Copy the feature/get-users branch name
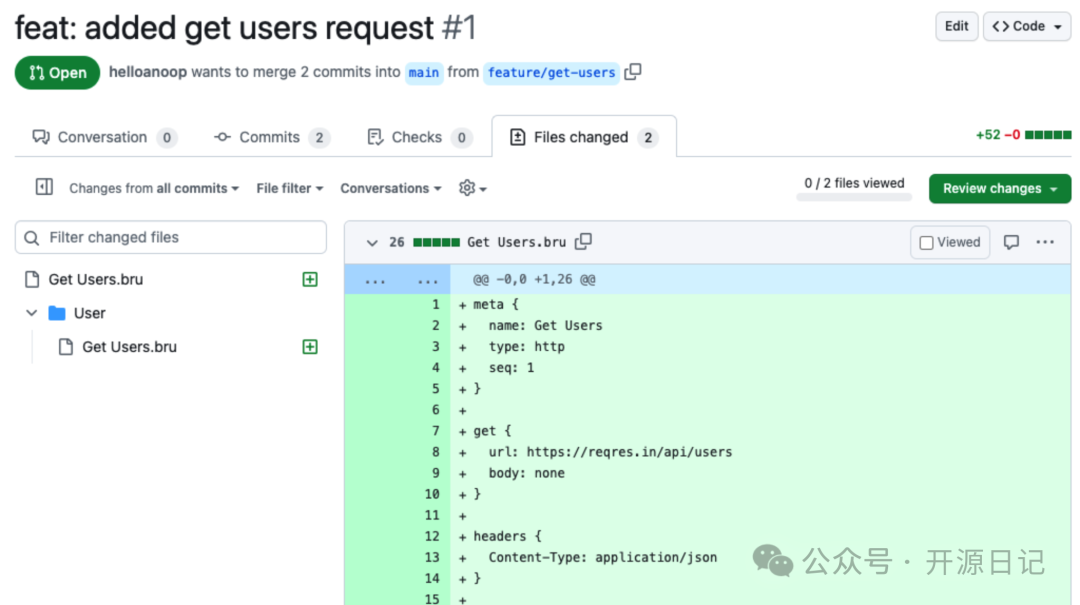The width and height of the screenshot is (1080, 605). [x=632, y=72]
